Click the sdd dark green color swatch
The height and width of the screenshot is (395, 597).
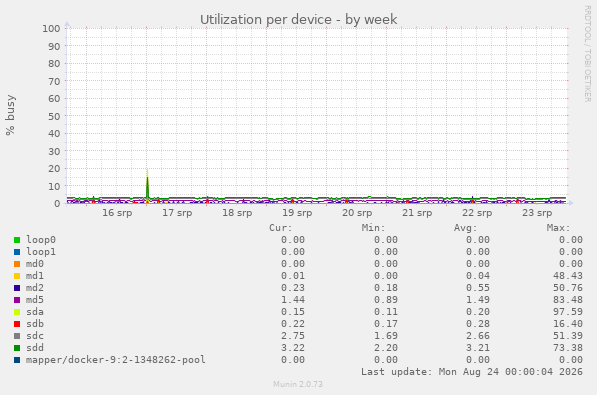(x=17, y=348)
